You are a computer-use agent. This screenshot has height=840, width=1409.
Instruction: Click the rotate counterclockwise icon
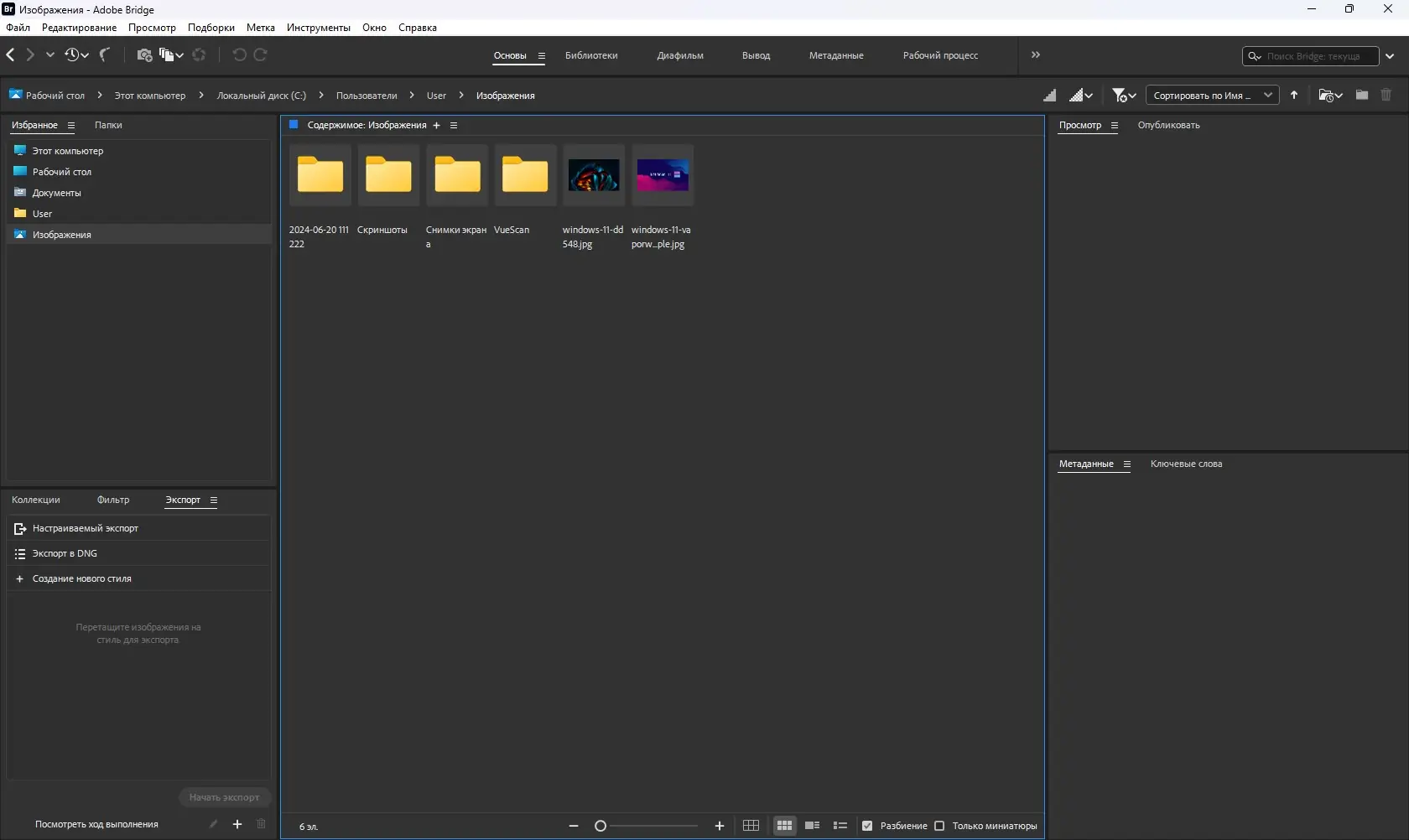[x=239, y=55]
